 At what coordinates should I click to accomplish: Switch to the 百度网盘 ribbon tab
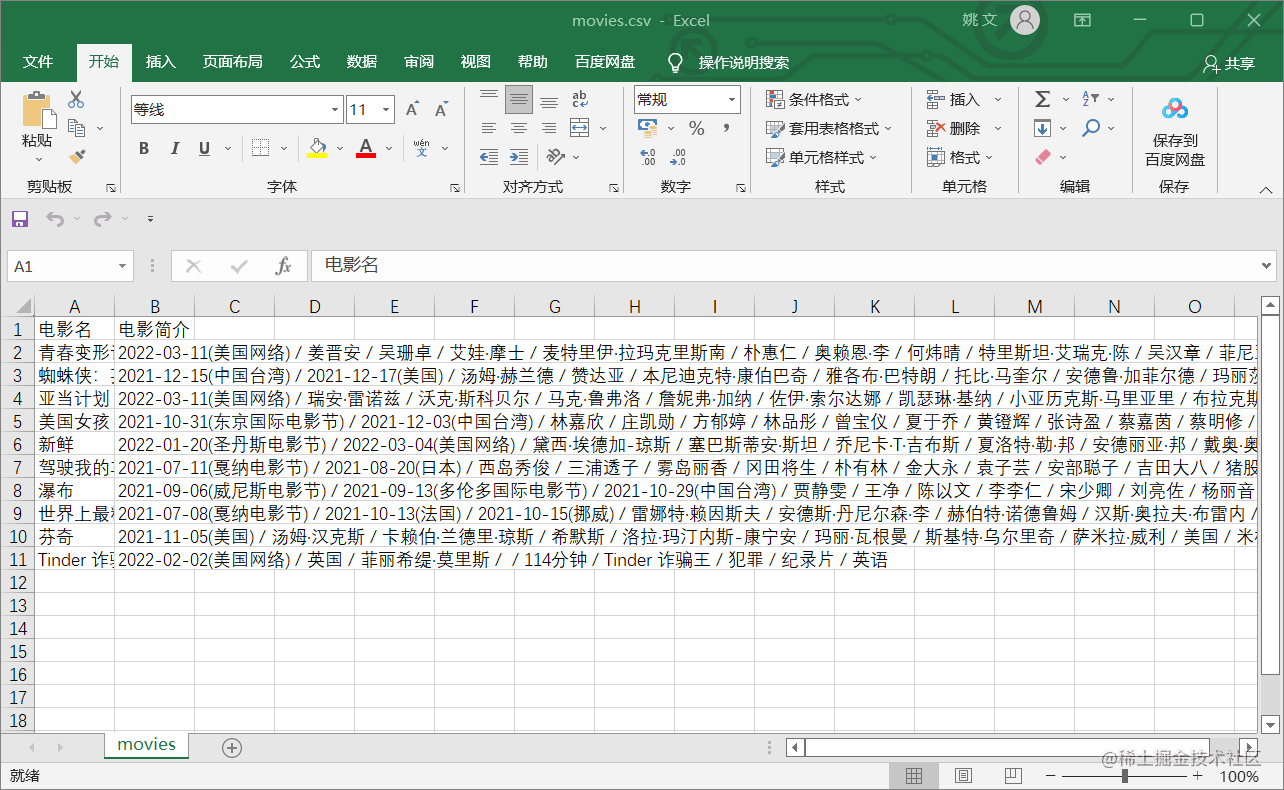pyautogui.click(x=604, y=62)
